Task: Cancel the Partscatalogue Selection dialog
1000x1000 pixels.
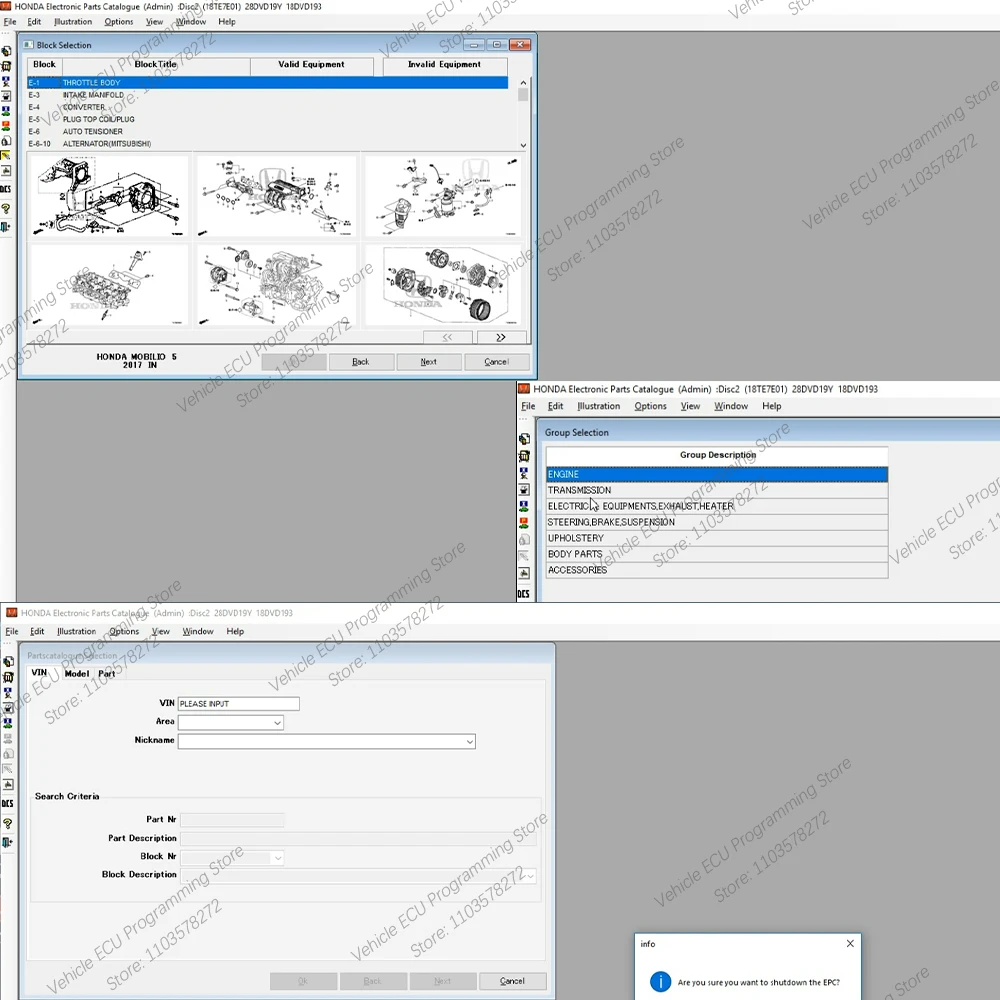Action: 512,981
